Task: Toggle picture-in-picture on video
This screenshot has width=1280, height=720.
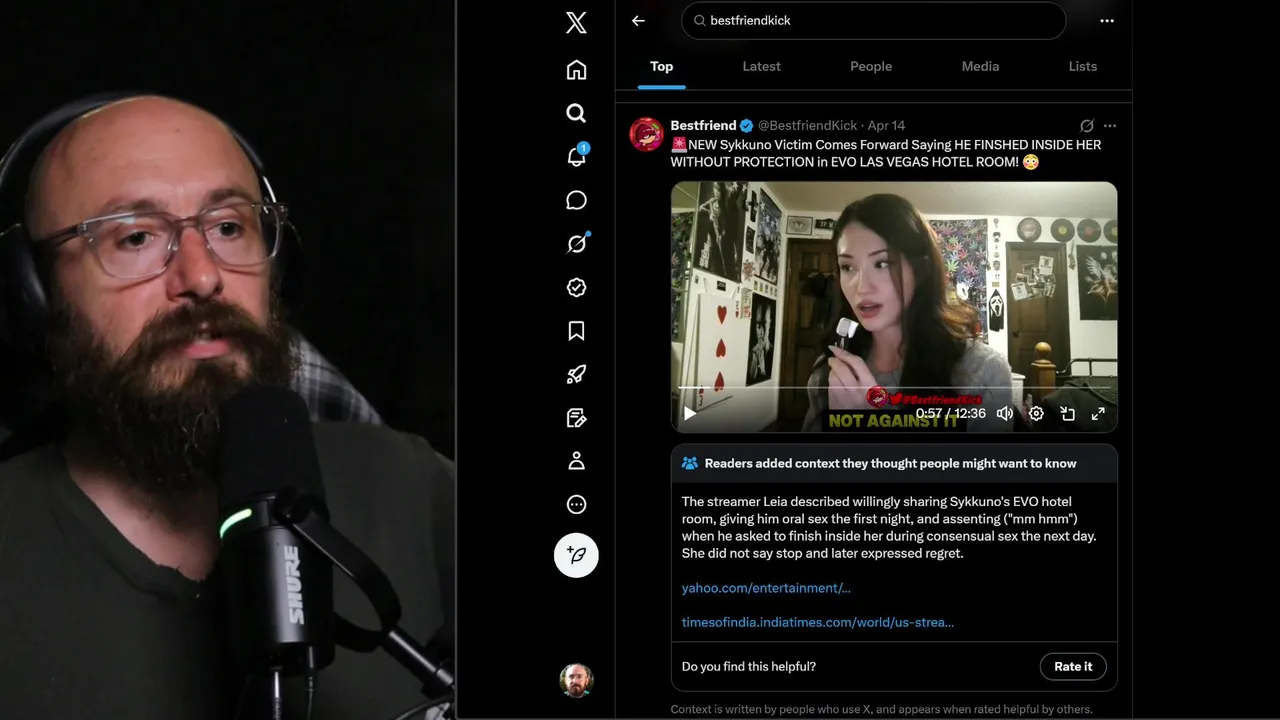Action: click(1067, 413)
